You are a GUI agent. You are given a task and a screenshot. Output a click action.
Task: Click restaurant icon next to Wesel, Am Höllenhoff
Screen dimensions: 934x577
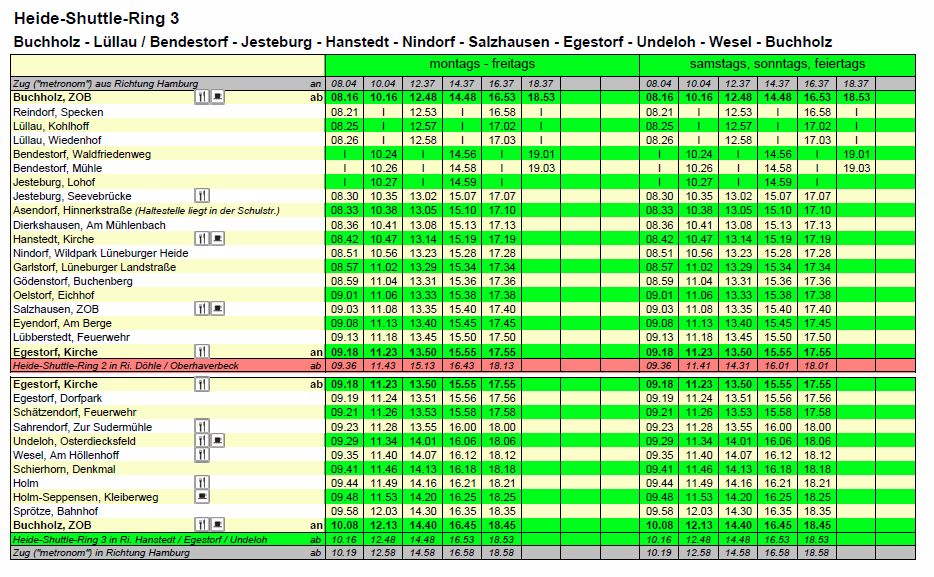(x=202, y=455)
